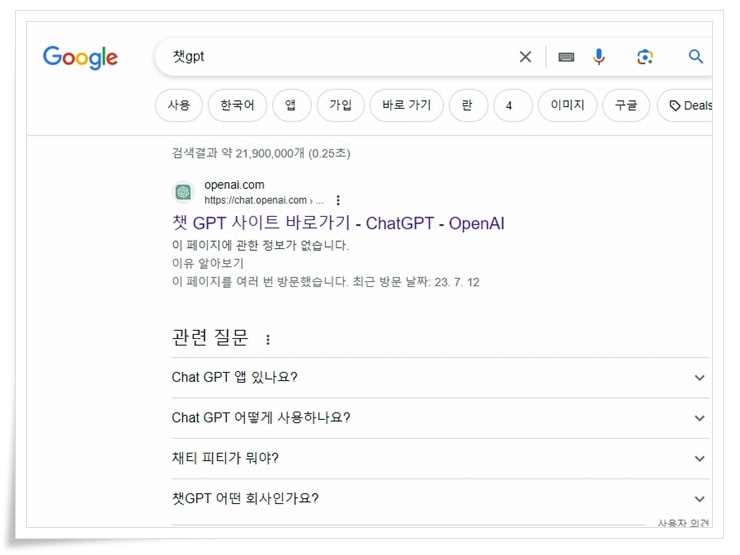
Task: Click the 관련 질문 heading
Action: 210,337
